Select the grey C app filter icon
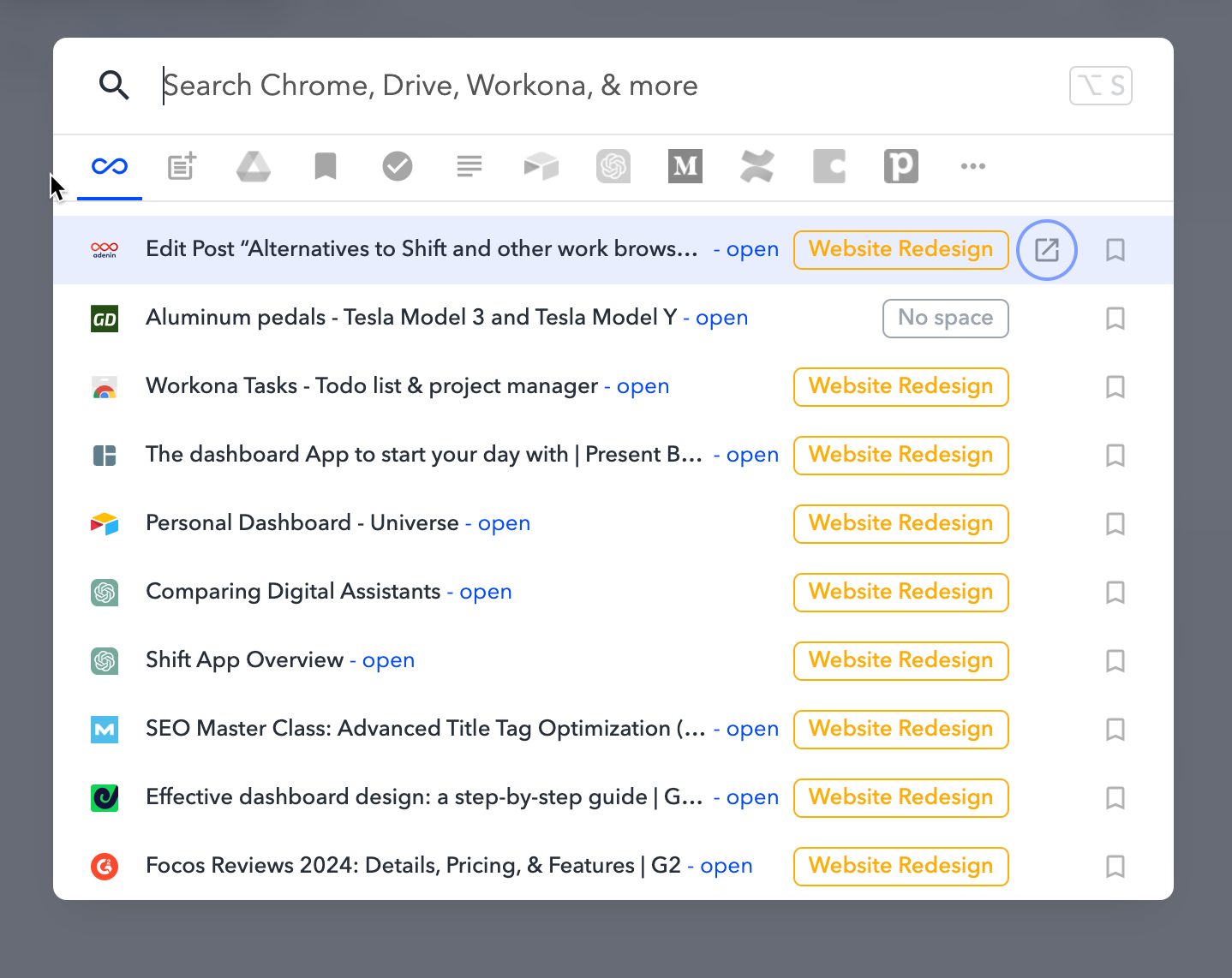 (829, 166)
